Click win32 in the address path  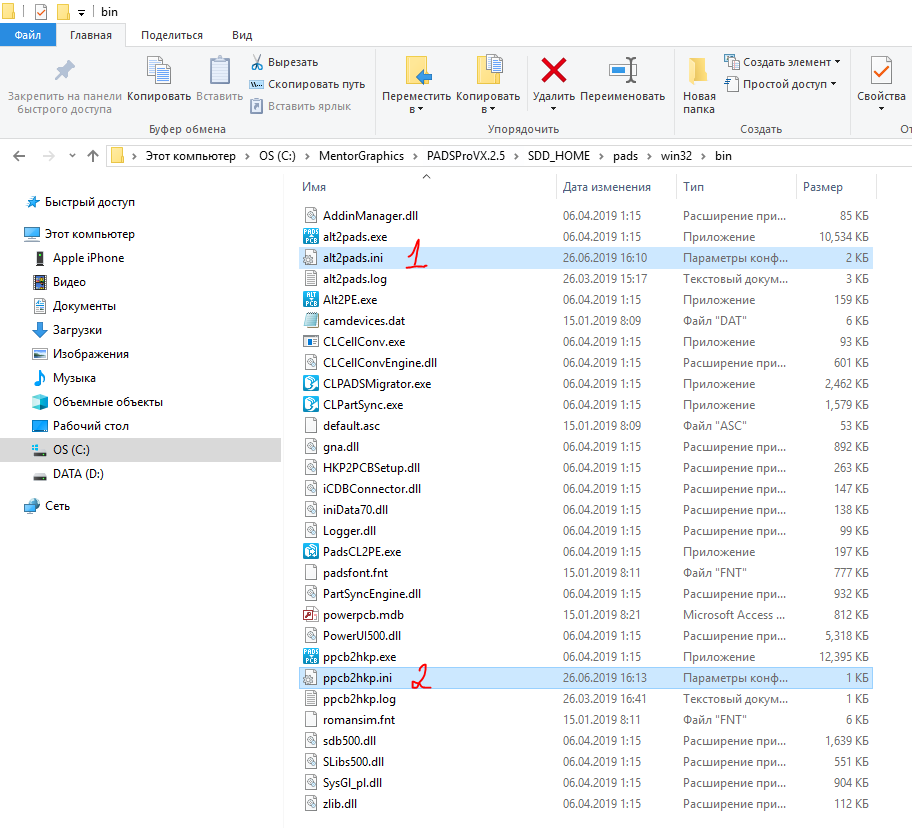coord(676,156)
